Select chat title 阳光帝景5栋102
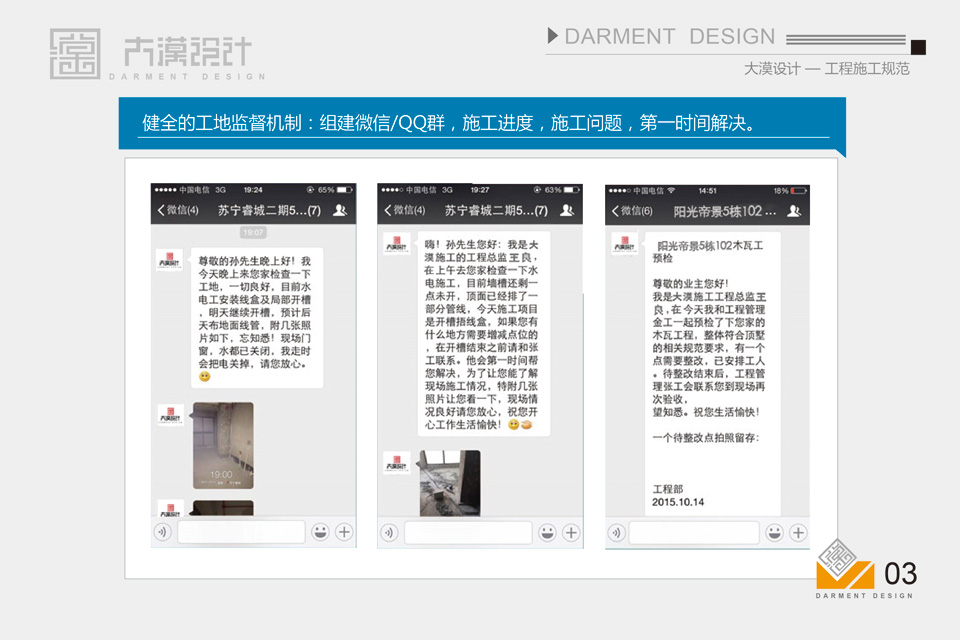 coord(724,211)
